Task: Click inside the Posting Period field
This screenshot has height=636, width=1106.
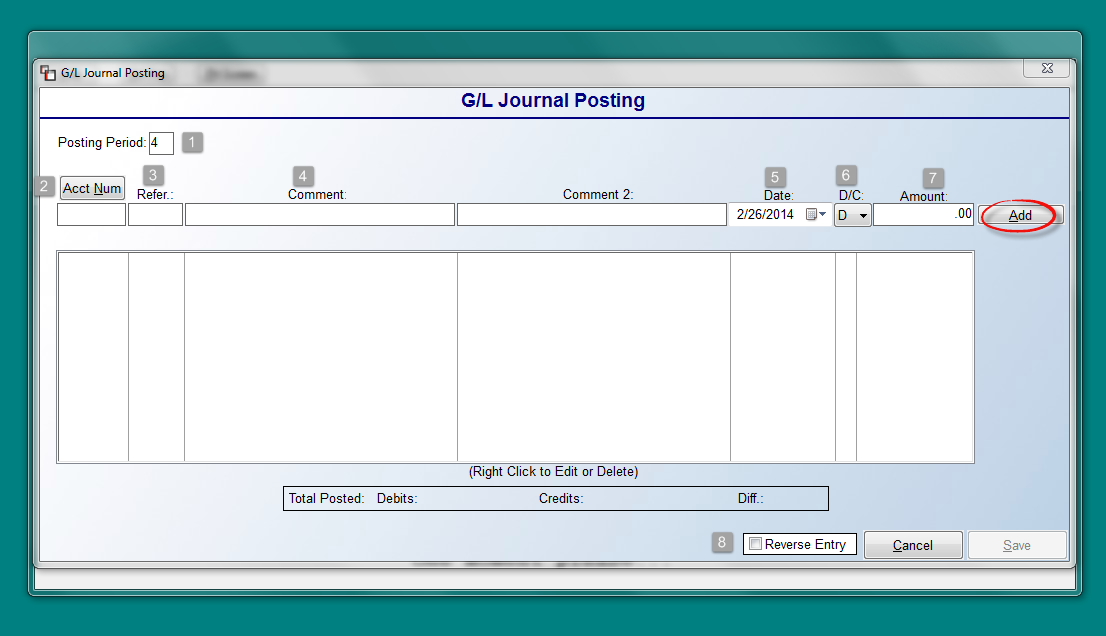Action: click(160, 142)
